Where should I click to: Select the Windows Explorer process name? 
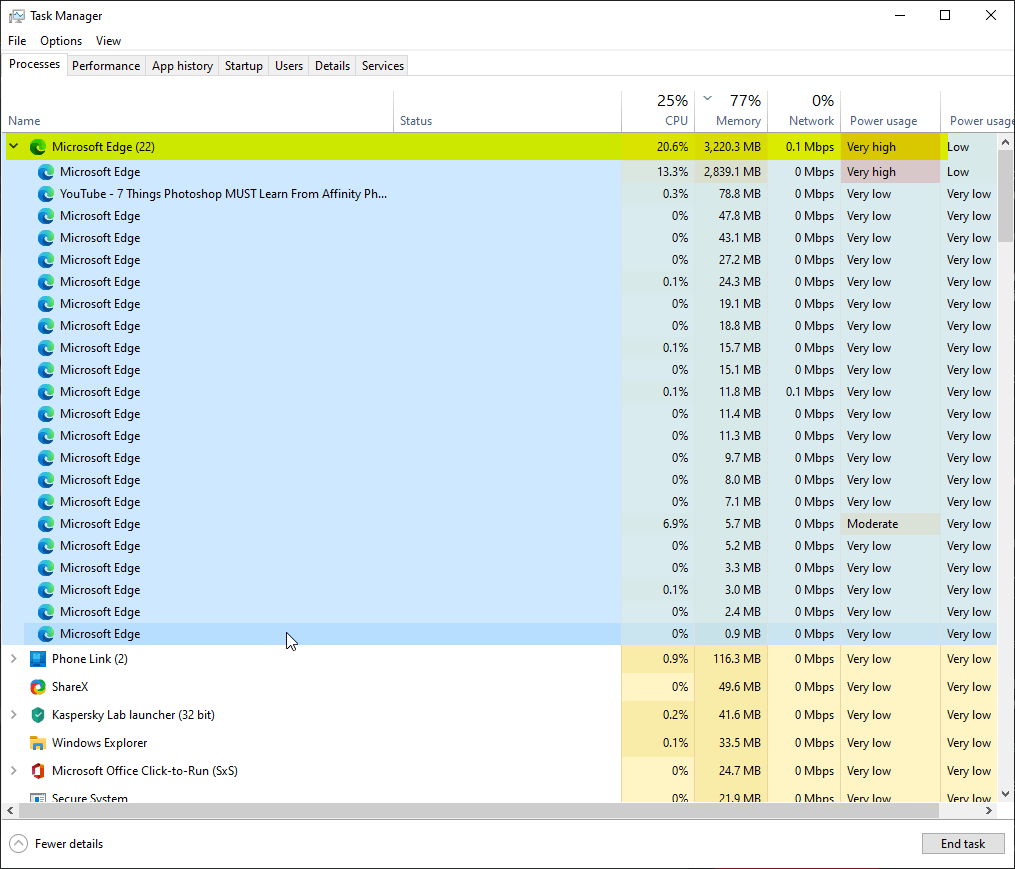click(x=100, y=743)
